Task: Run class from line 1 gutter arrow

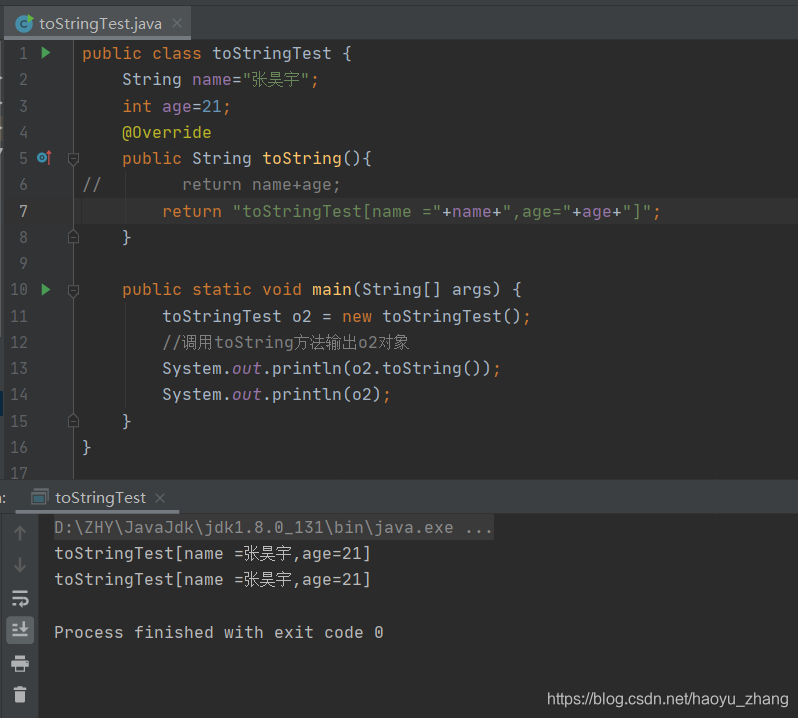Action: (x=46, y=52)
